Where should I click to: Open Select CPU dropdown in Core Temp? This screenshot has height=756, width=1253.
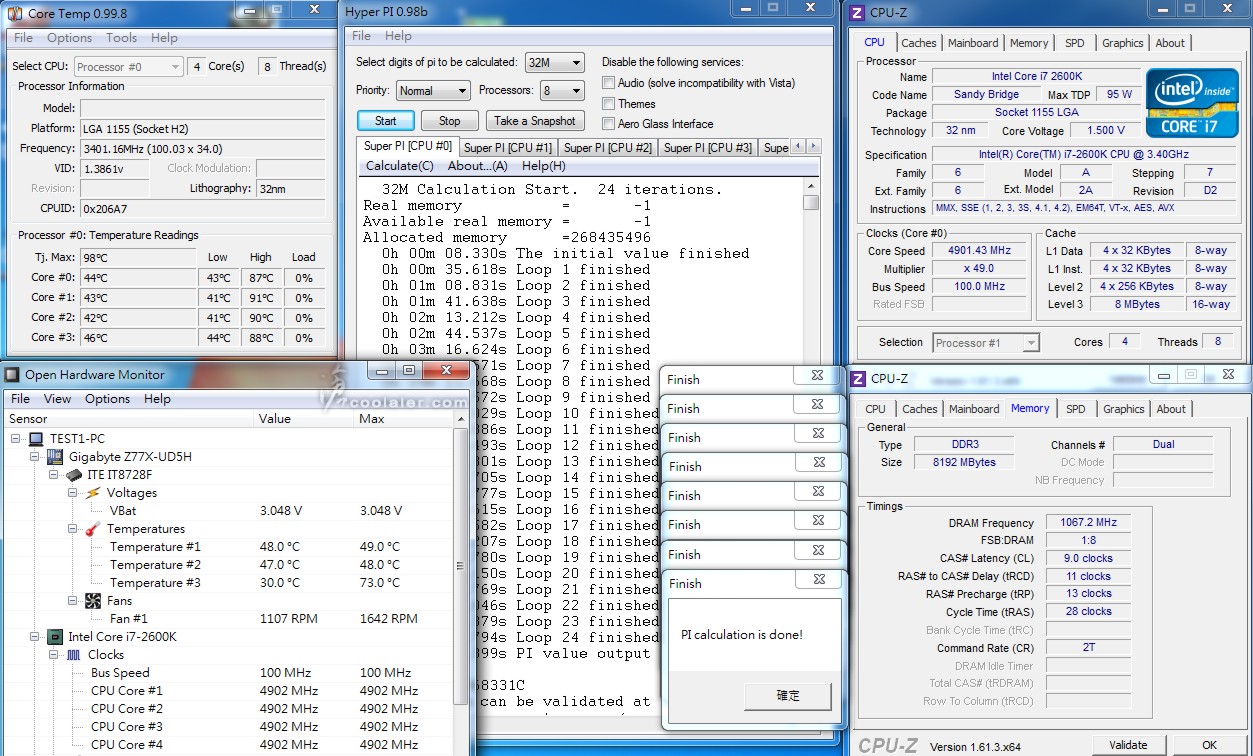[128, 67]
